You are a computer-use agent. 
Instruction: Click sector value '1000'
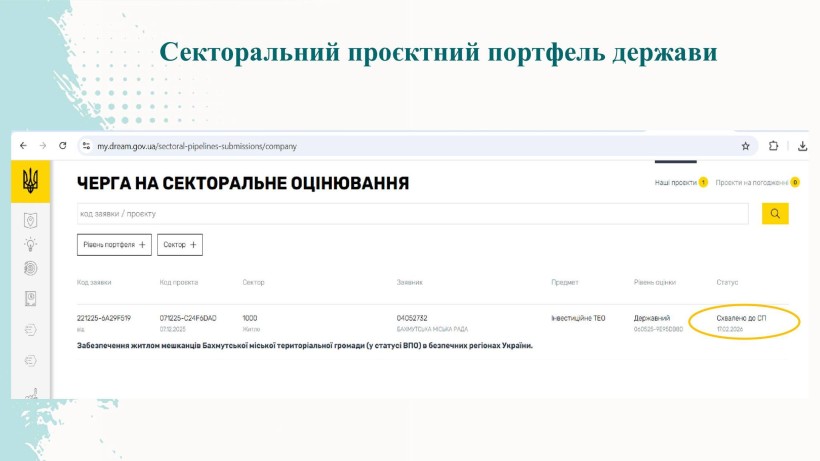pos(250,318)
